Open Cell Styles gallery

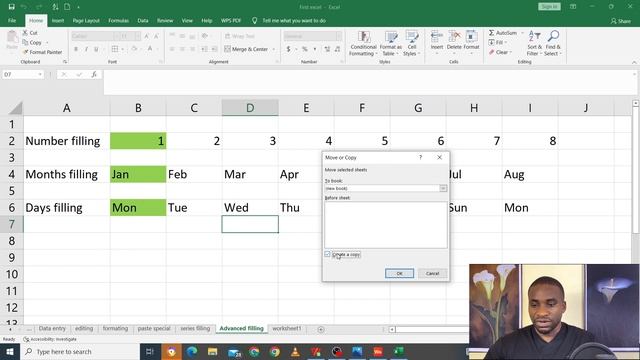pos(411,43)
